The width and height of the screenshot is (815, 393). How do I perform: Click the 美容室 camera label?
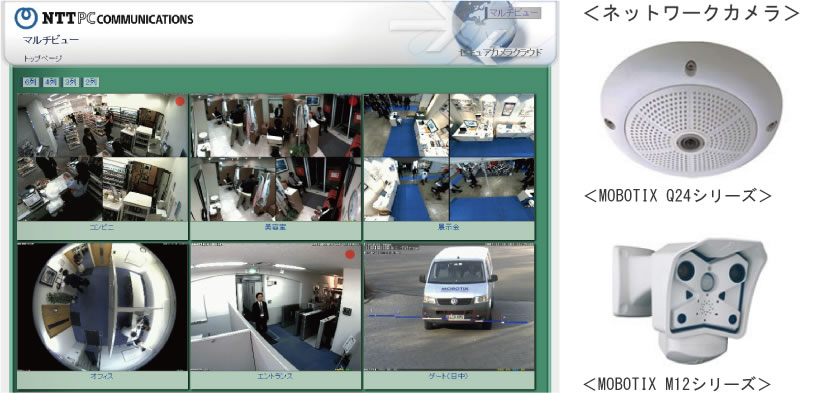pyautogui.click(x=275, y=227)
